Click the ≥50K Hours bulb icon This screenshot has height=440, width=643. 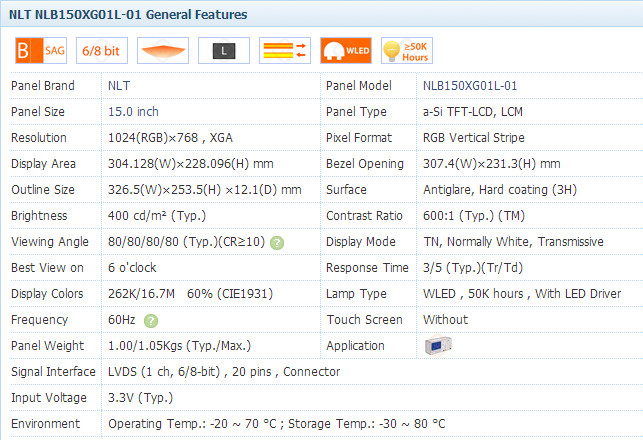(407, 50)
